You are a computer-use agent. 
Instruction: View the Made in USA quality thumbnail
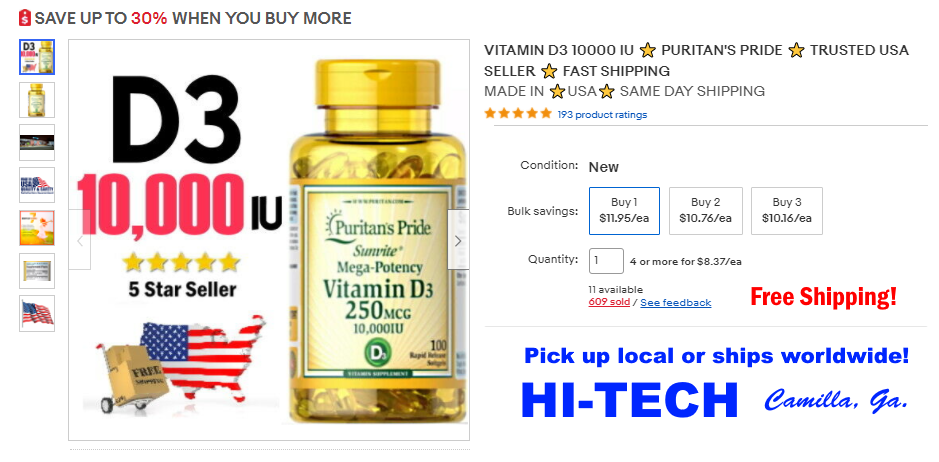(37, 185)
